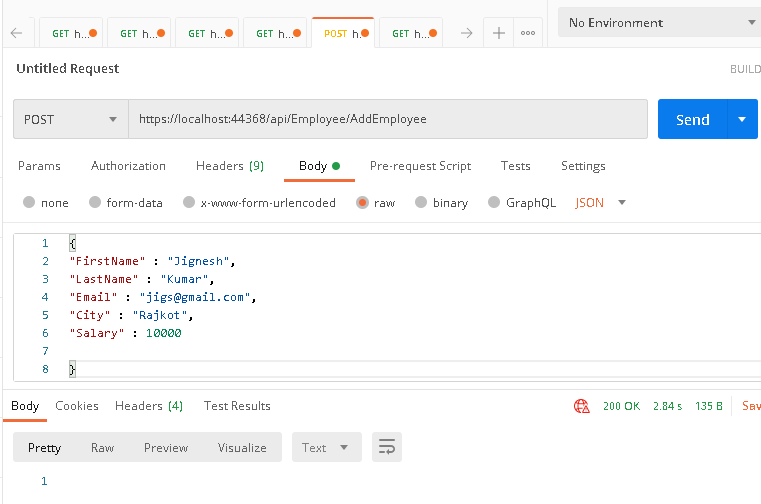Expand the JSON format dropdown

click(x=601, y=202)
